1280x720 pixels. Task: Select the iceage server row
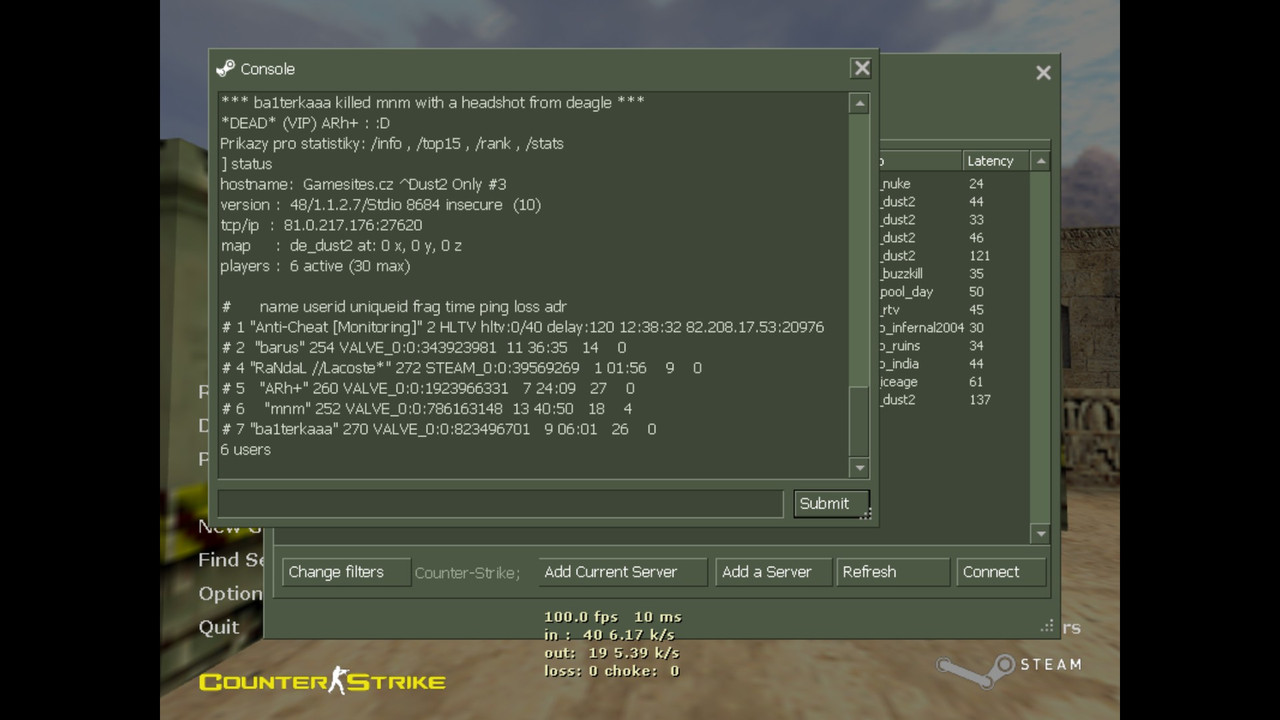tap(953, 382)
